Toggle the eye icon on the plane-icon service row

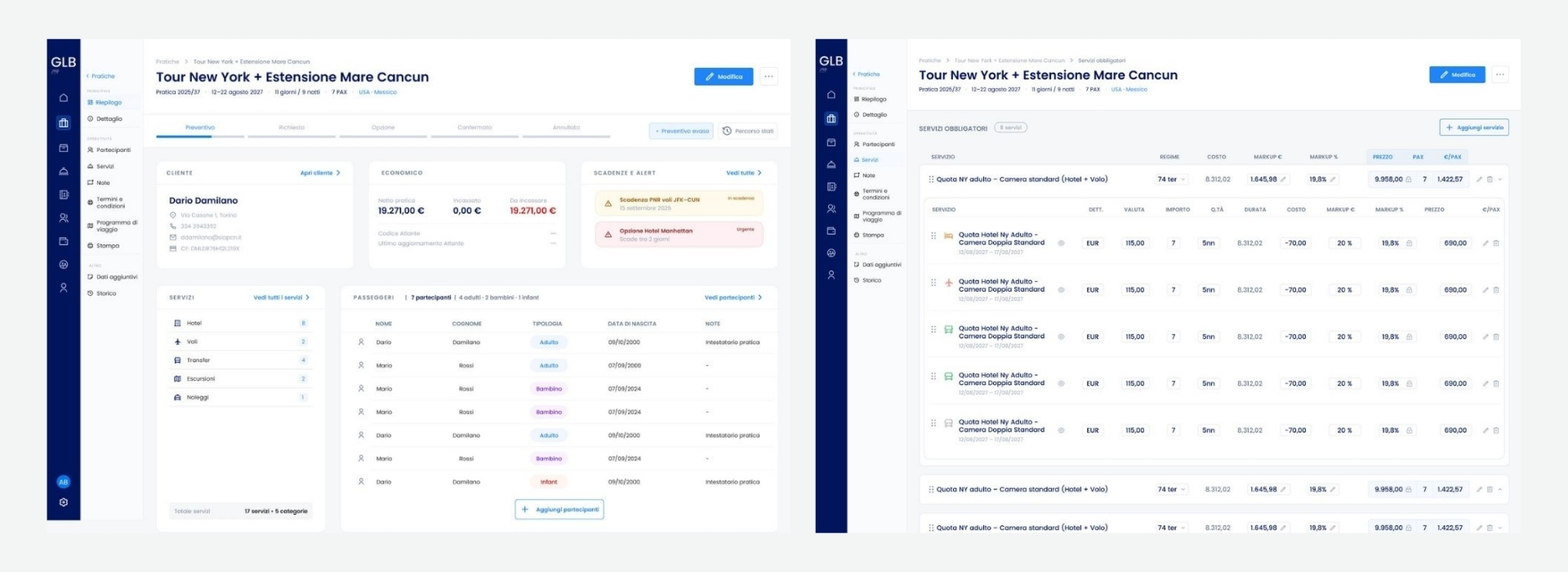click(x=1061, y=290)
